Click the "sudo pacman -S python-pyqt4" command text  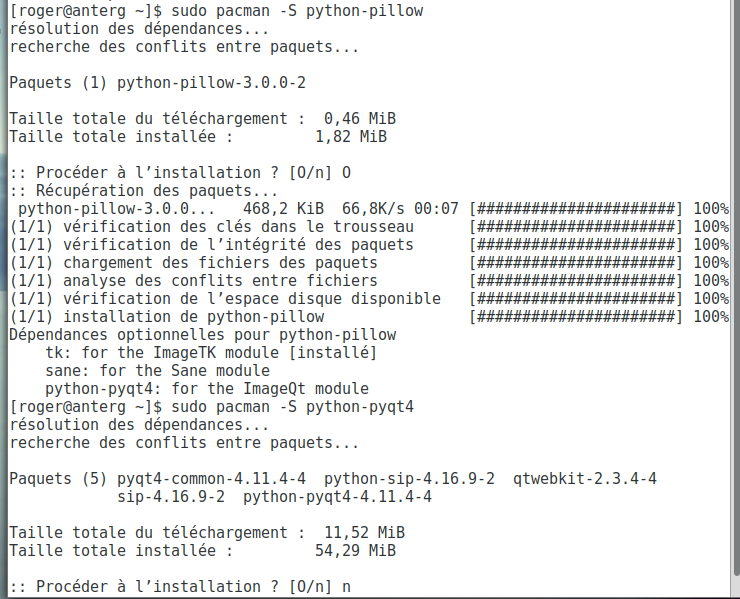(x=292, y=407)
